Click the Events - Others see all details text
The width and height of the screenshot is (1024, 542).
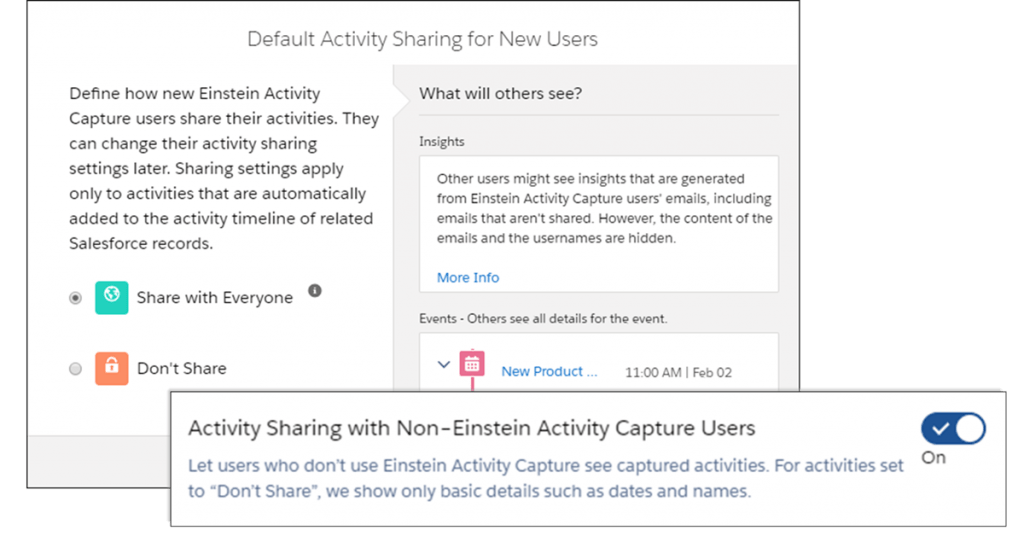pos(543,319)
